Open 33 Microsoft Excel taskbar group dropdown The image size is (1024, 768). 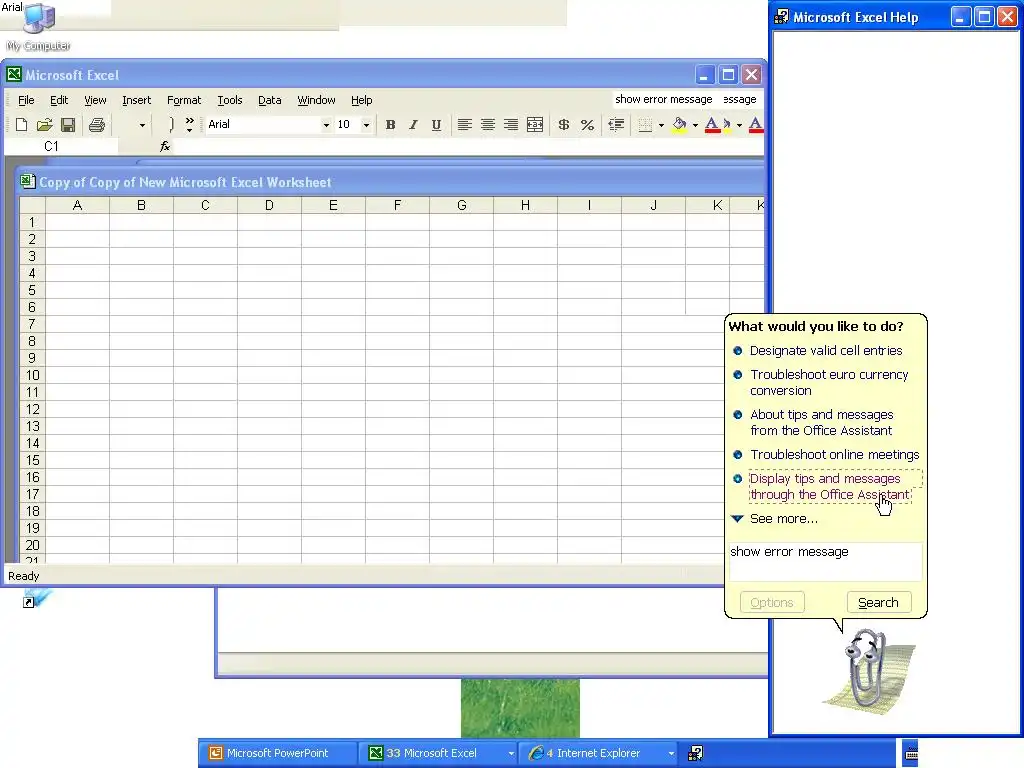(511, 754)
